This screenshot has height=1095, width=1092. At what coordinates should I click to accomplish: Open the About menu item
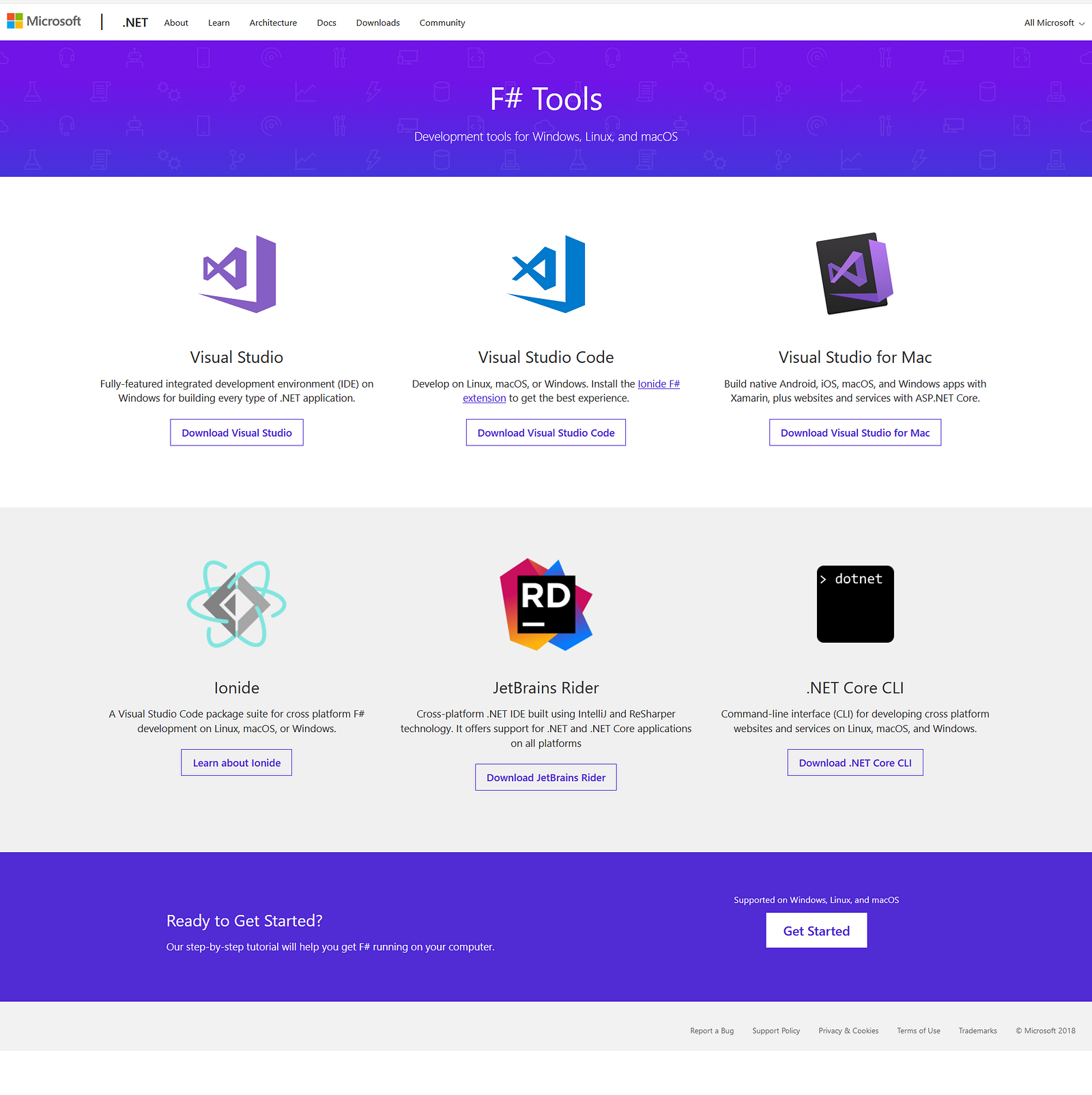[x=176, y=23]
